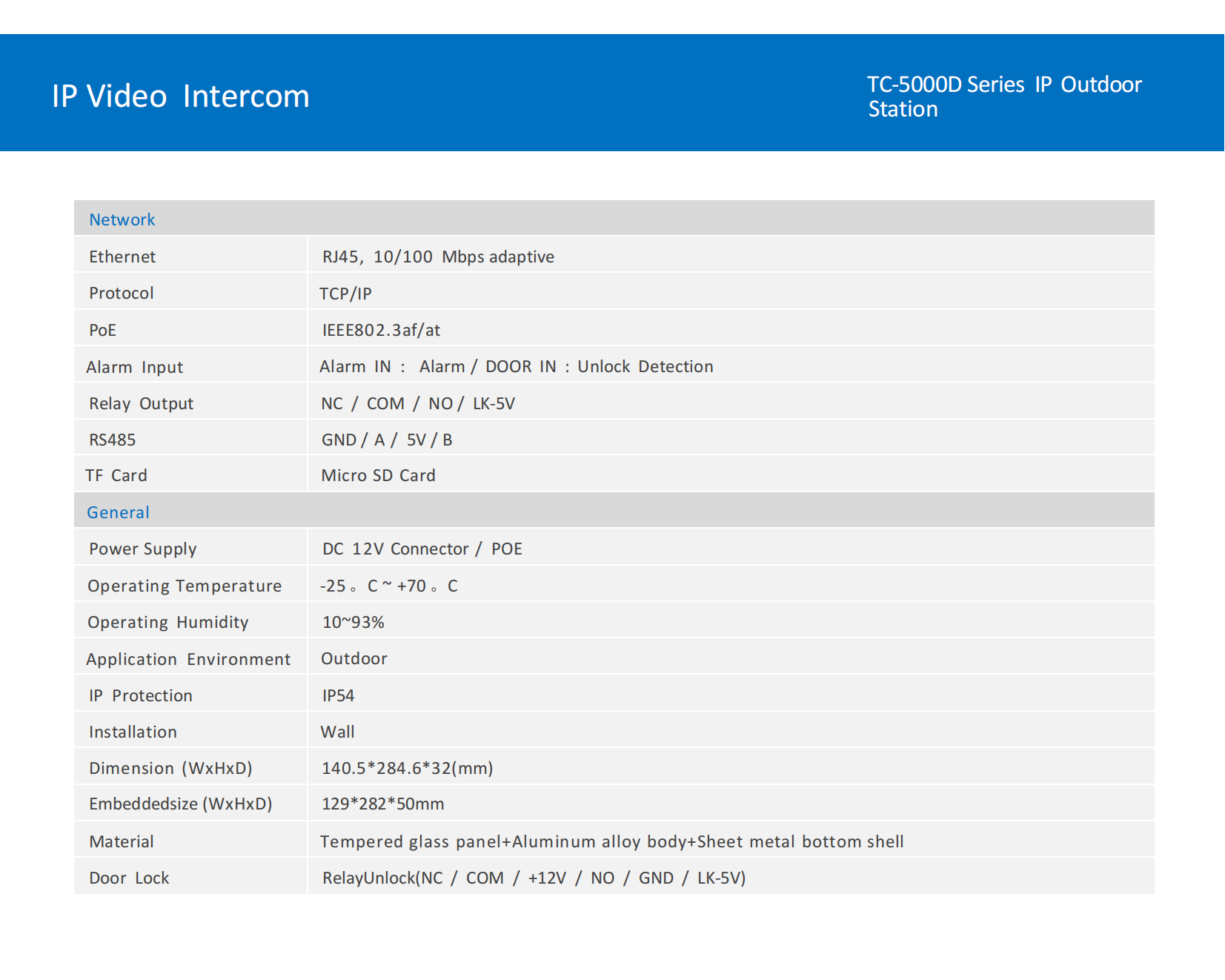Select the "Power Supply" row label
Image resolution: width=1225 pixels, height=980 pixels.
[x=142, y=549]
